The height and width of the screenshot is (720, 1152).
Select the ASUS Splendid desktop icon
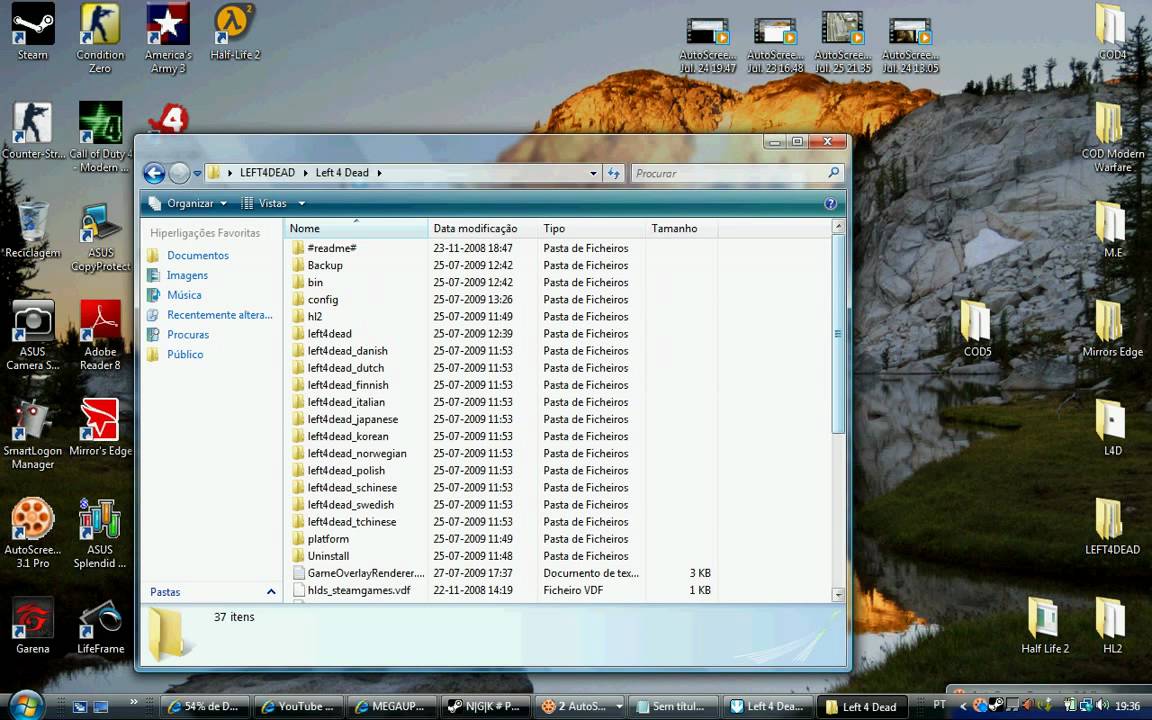[100, 533]
